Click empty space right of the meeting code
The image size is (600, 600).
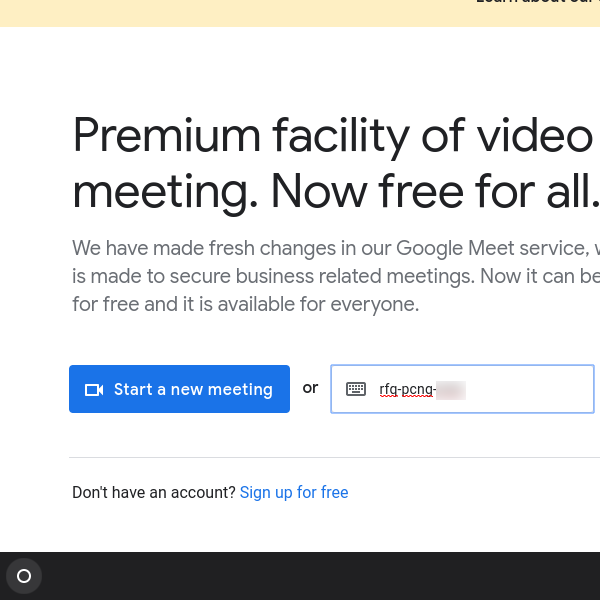pyautogui.click(x=530, y=390)
